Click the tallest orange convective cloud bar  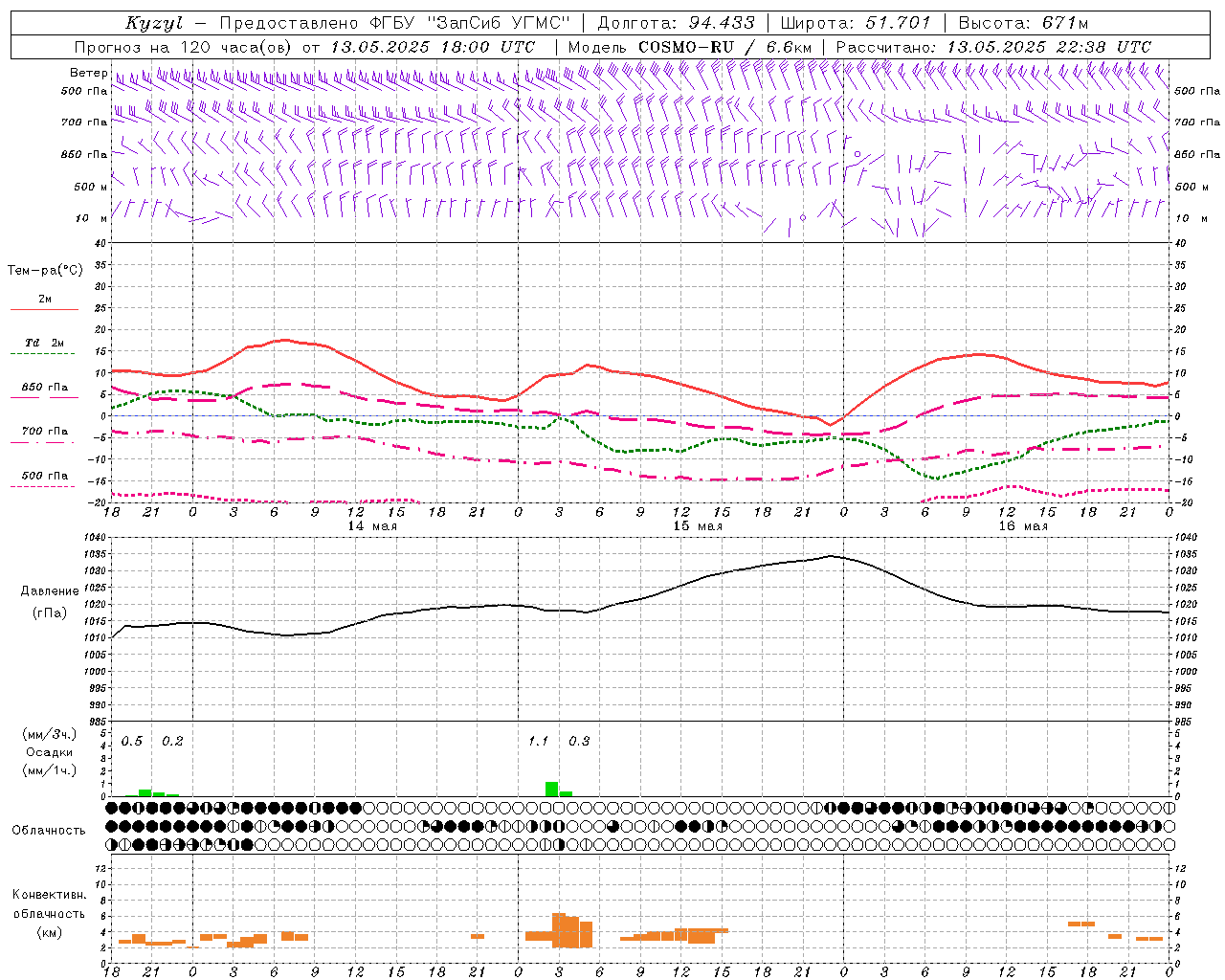coord(559,930)
